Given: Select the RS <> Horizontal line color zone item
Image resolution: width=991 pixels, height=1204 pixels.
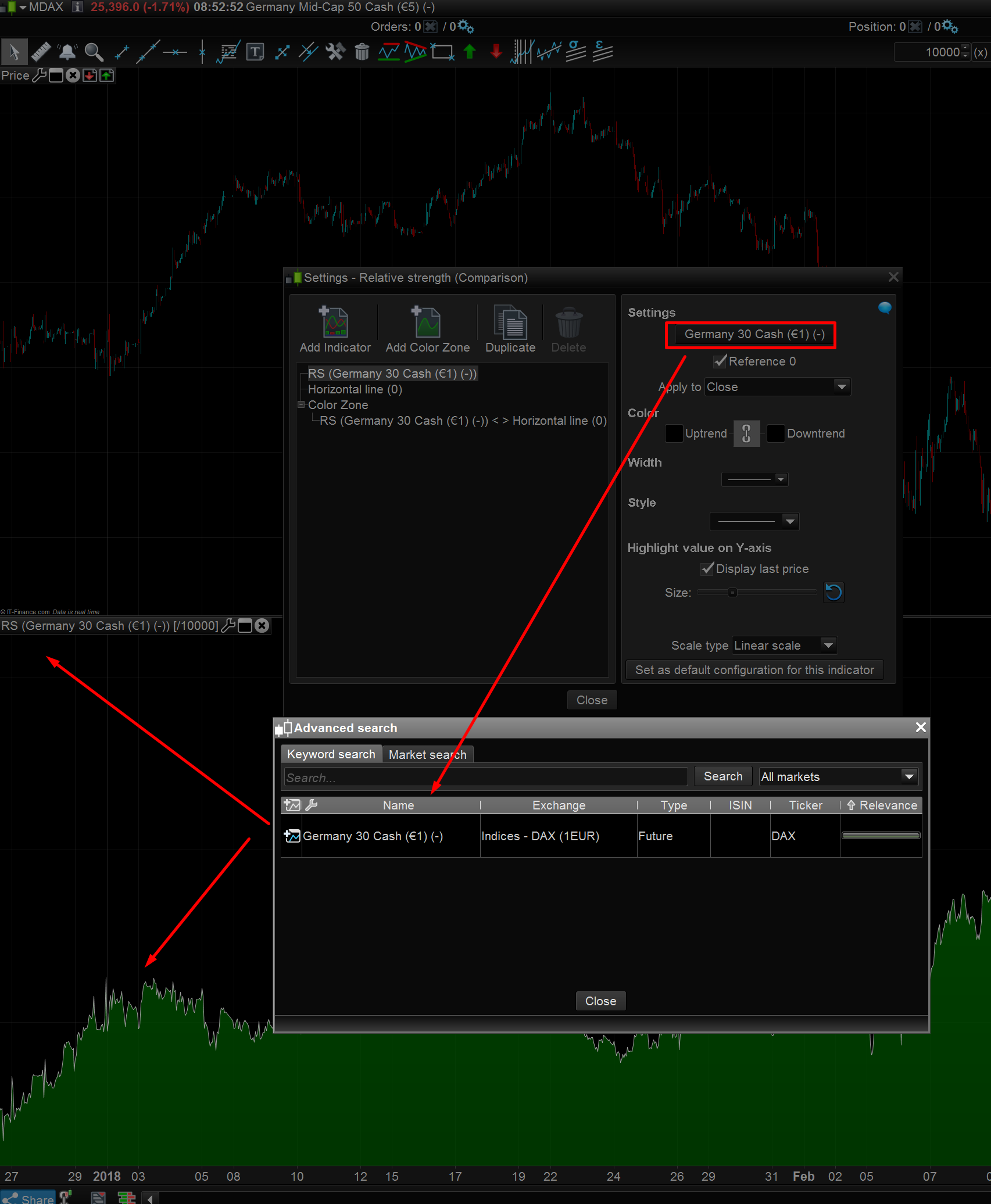Looking at the screenshot, I should (463, 421).
